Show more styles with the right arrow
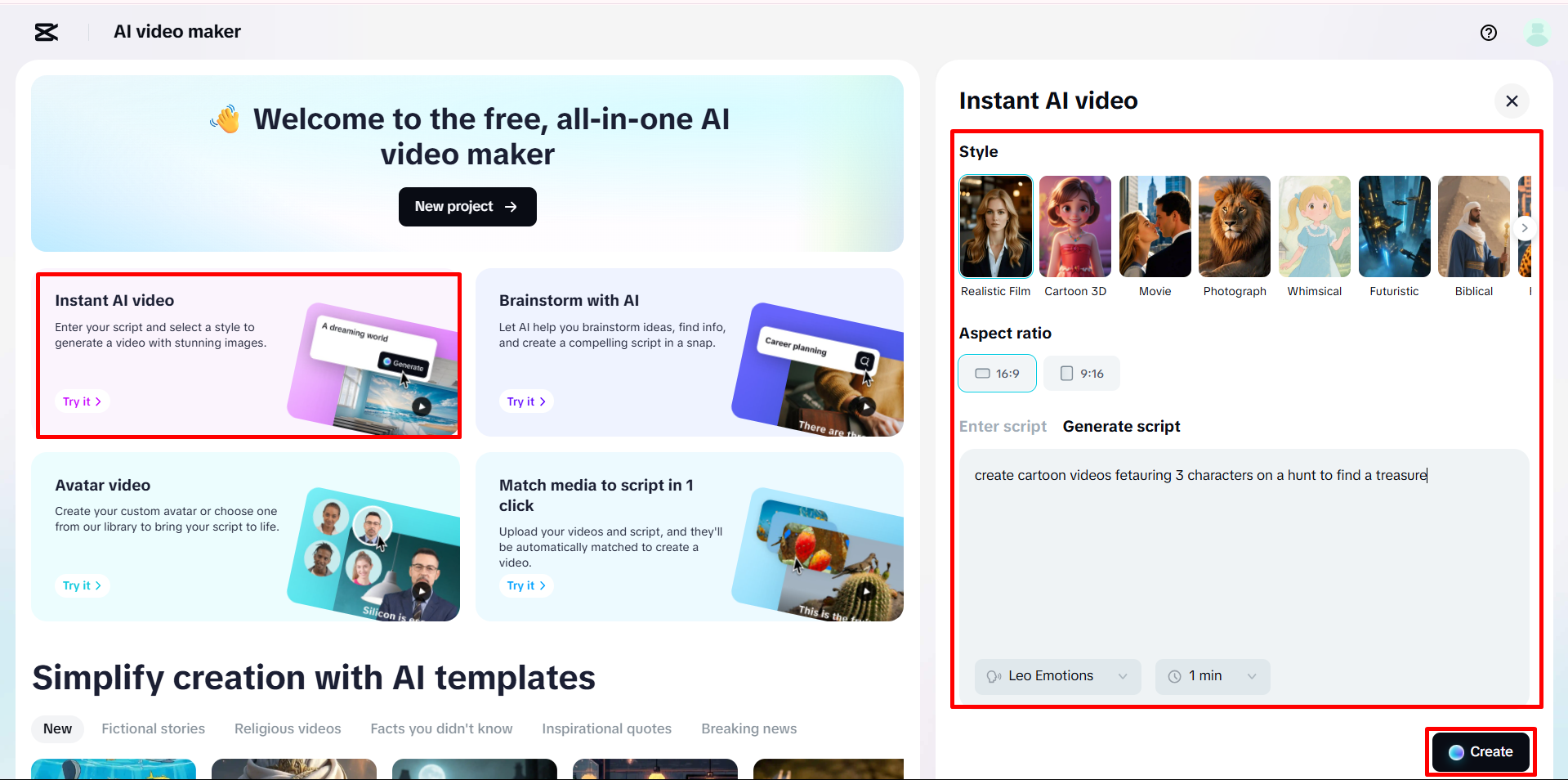This screenshot has width=1568, height=780. point(1524,228)
